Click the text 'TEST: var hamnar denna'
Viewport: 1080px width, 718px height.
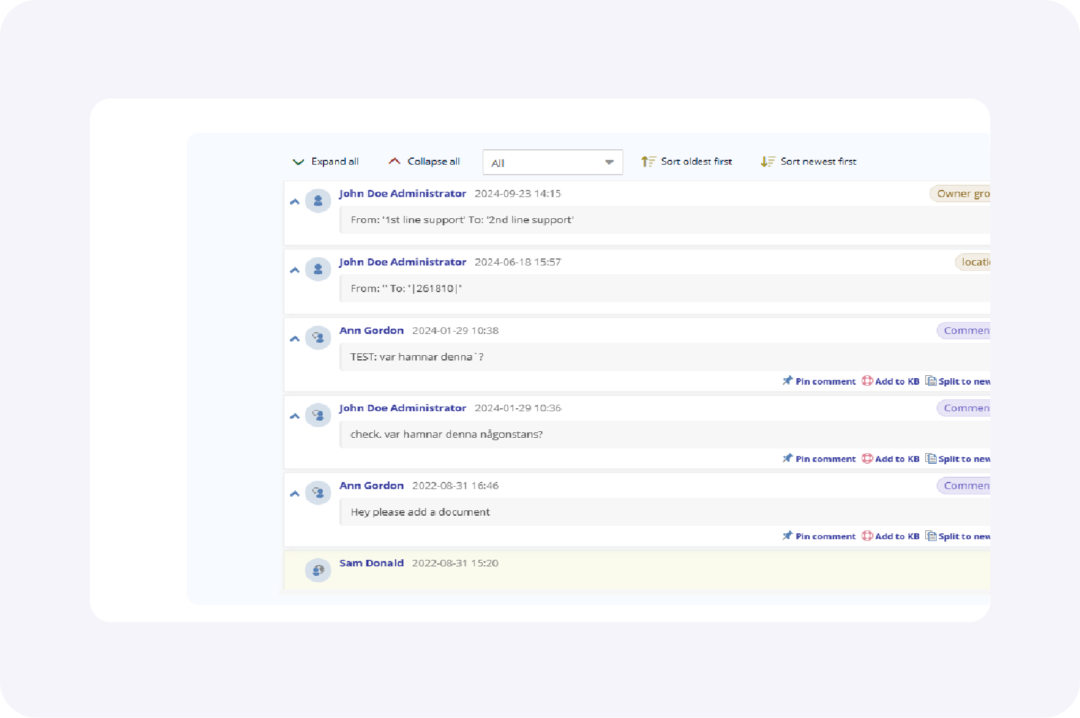[x=417, y=357]
